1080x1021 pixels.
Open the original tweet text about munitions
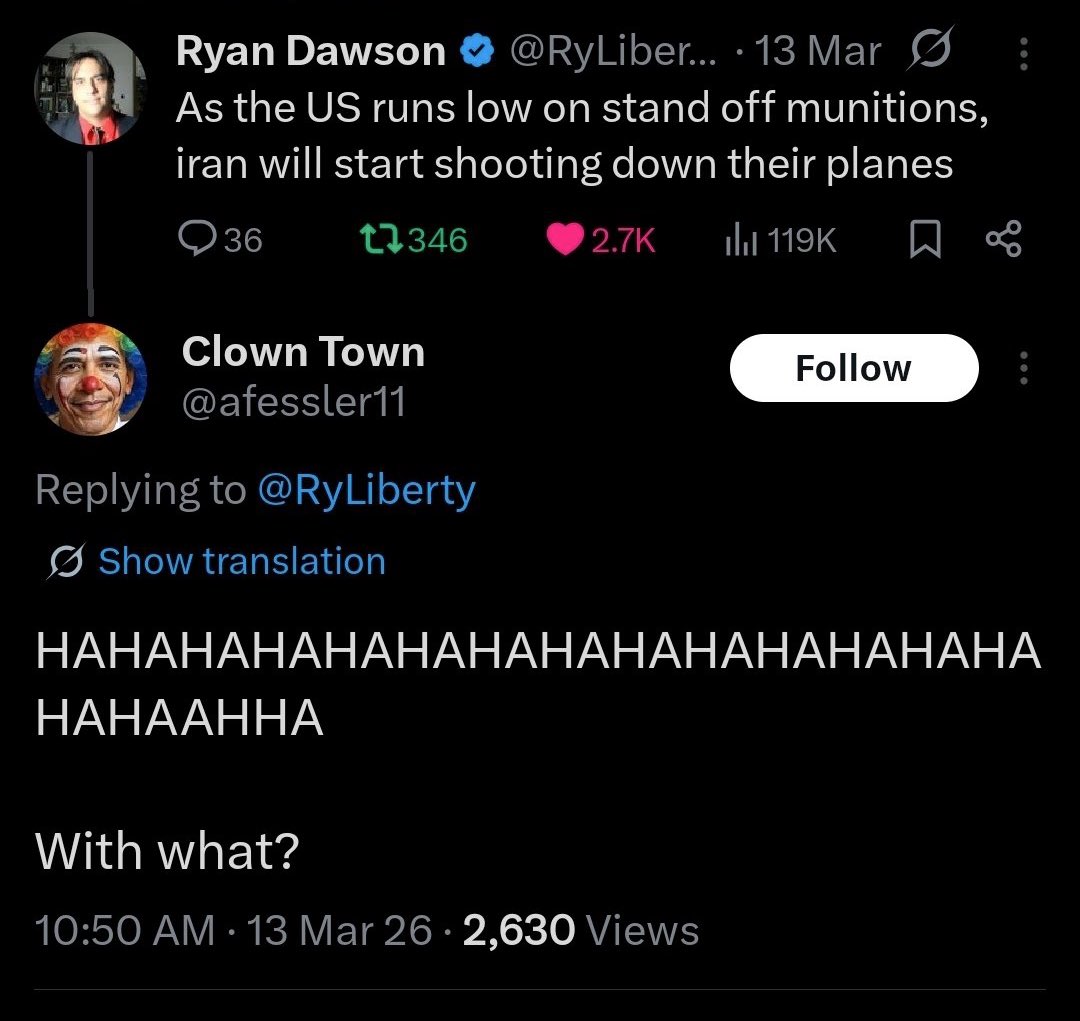(x=580, y=136)
